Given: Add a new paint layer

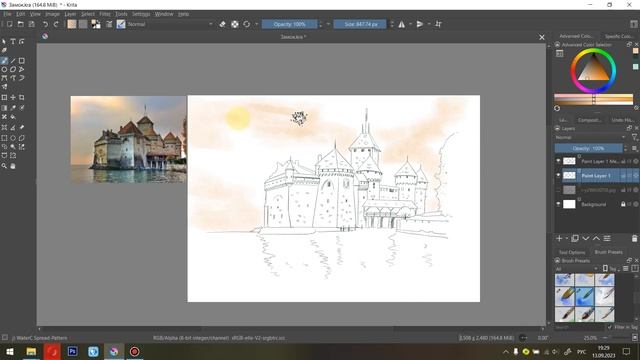Looking at the screenshot, I should tap(559, 238).
